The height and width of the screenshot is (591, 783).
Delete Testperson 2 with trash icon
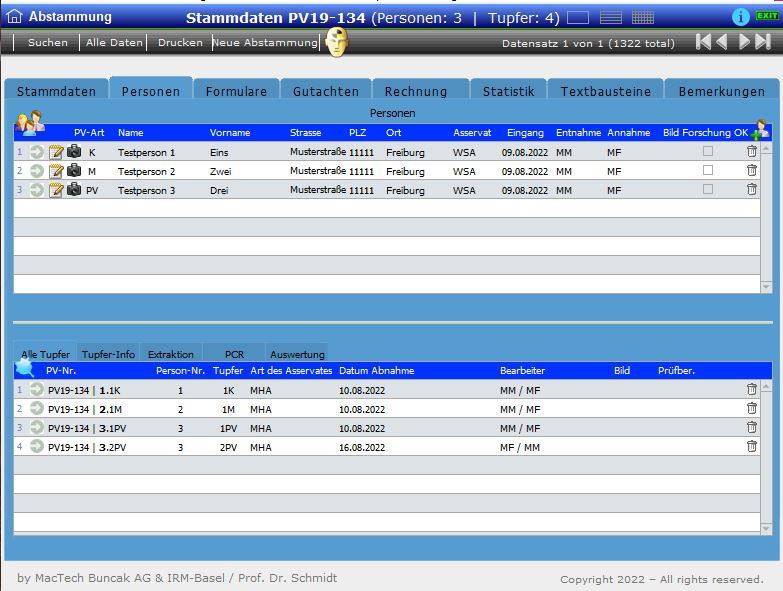pos(752,170)
